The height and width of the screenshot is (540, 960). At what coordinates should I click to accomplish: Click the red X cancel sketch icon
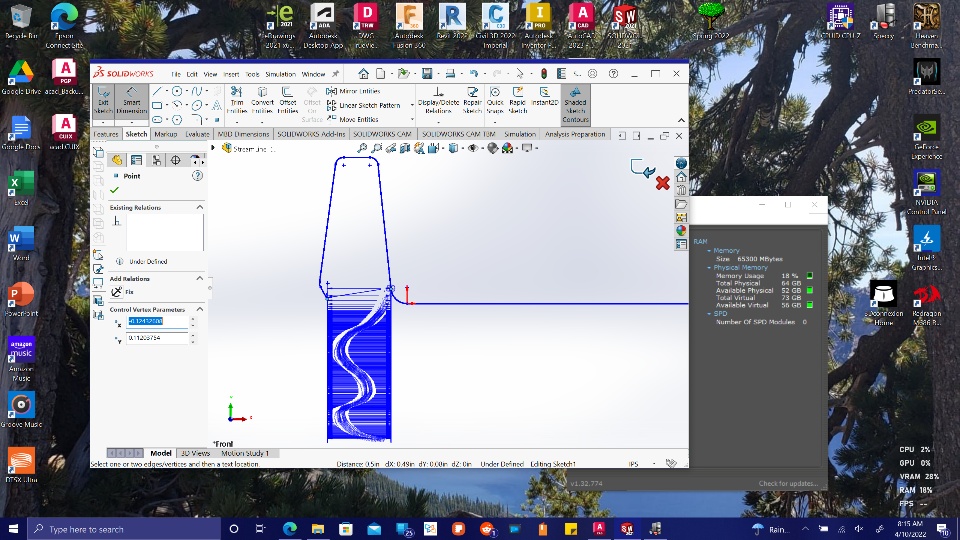(662, 183)
